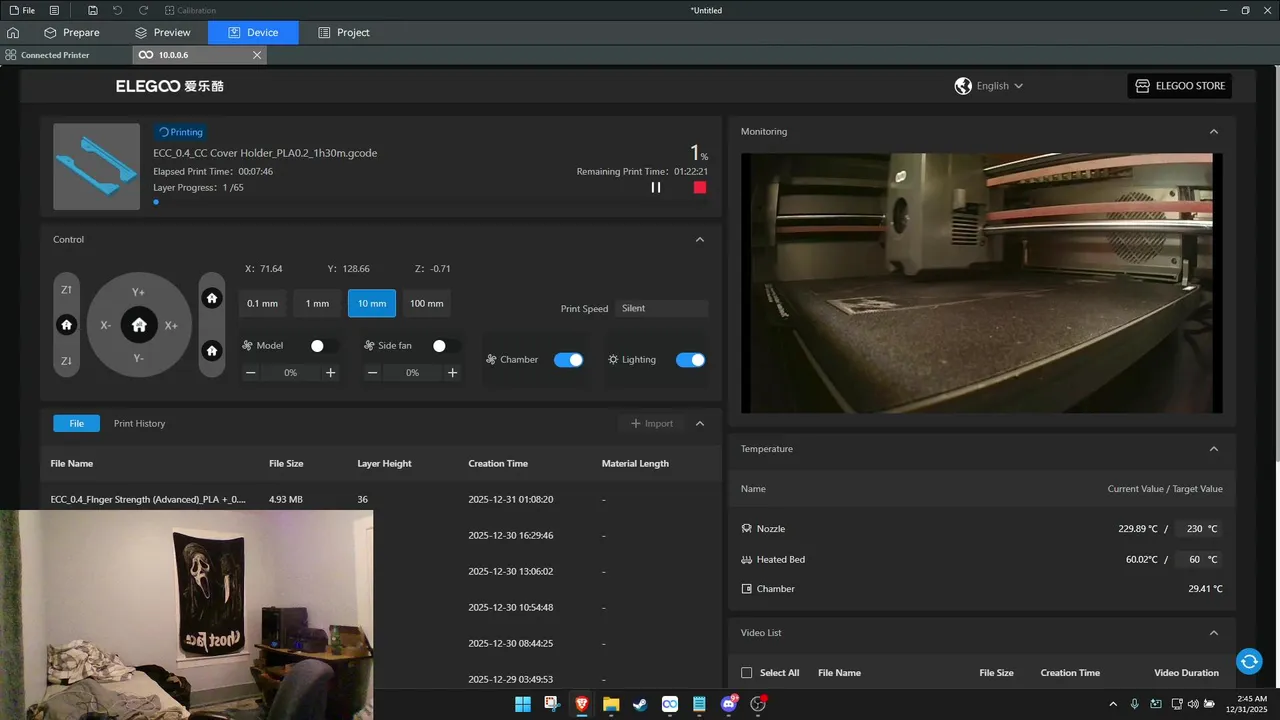
Task: Open the Print Speed Silent dropdown
Action: coord(661,309)
